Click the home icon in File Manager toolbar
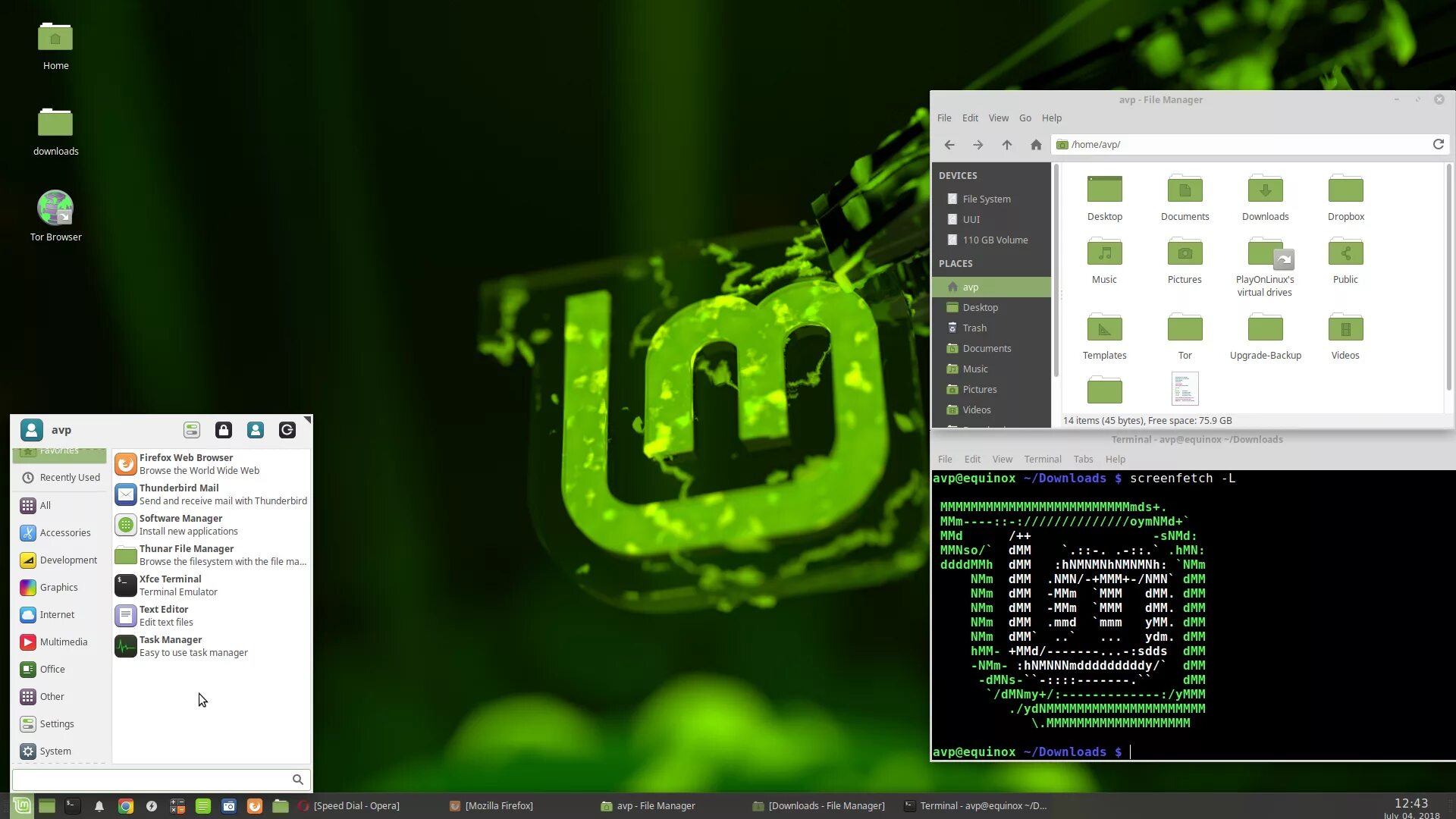The image size is (1456, 819). (1036, 145)
